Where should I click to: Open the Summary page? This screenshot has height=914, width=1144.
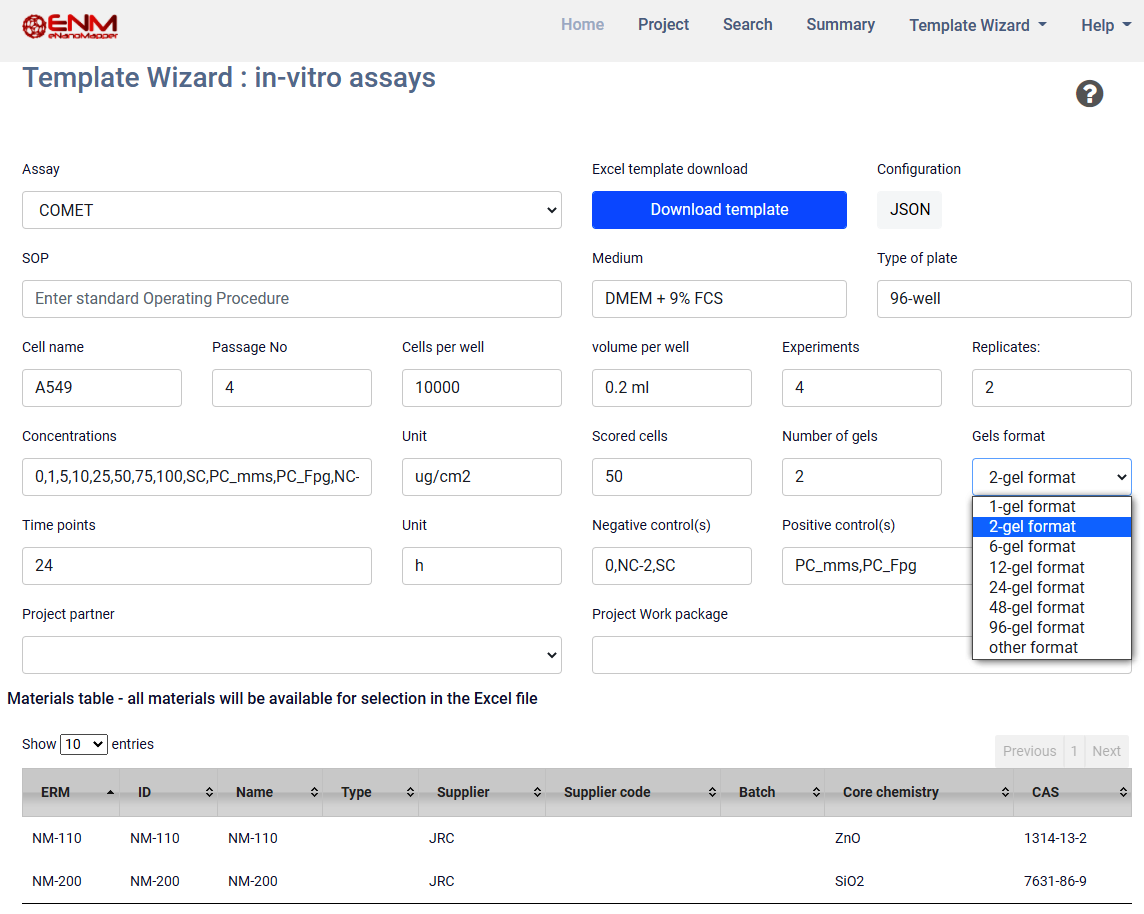point(840,25)
